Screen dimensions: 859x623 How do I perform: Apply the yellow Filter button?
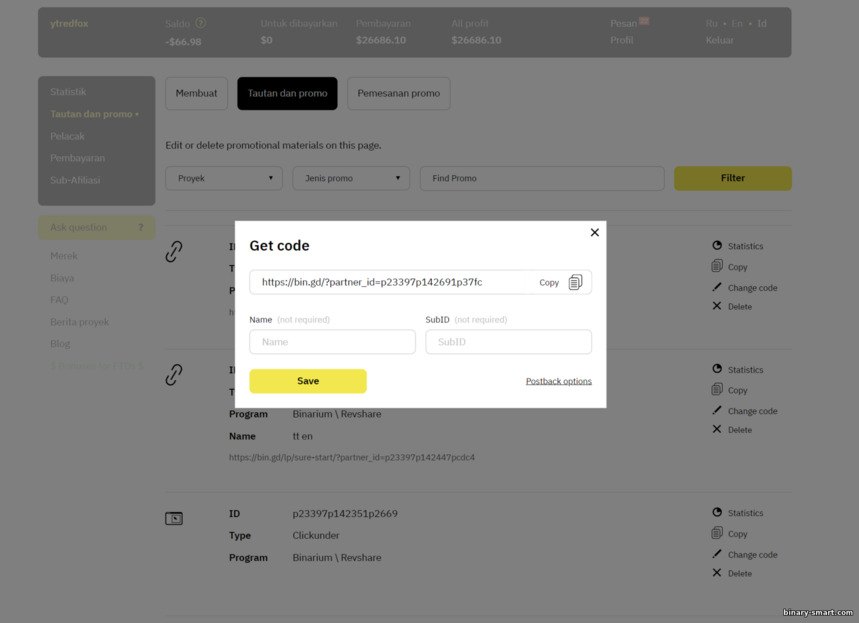tap(732, 178)
